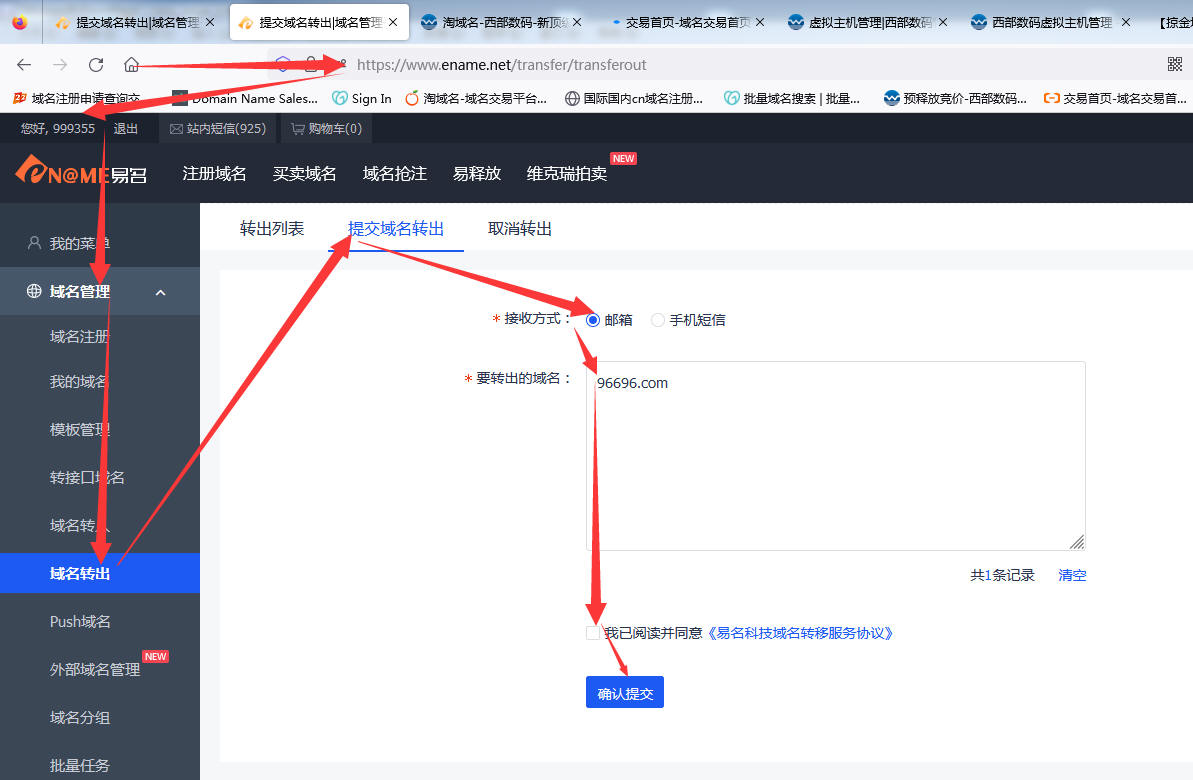The image size is (1193, 780).
Task: Click the 清空 link
Action: point(1072,575)
